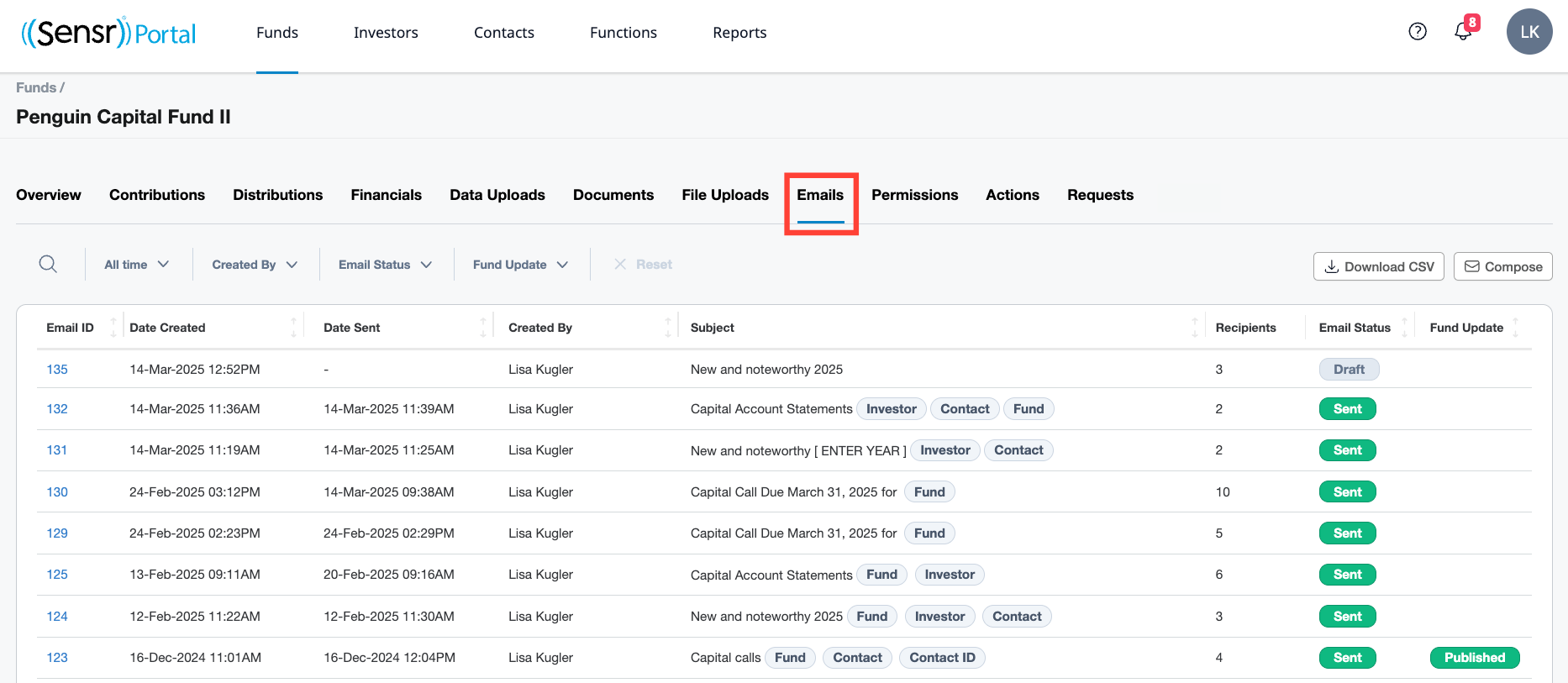Sort by Date Created column arrows

pos(293,328)
